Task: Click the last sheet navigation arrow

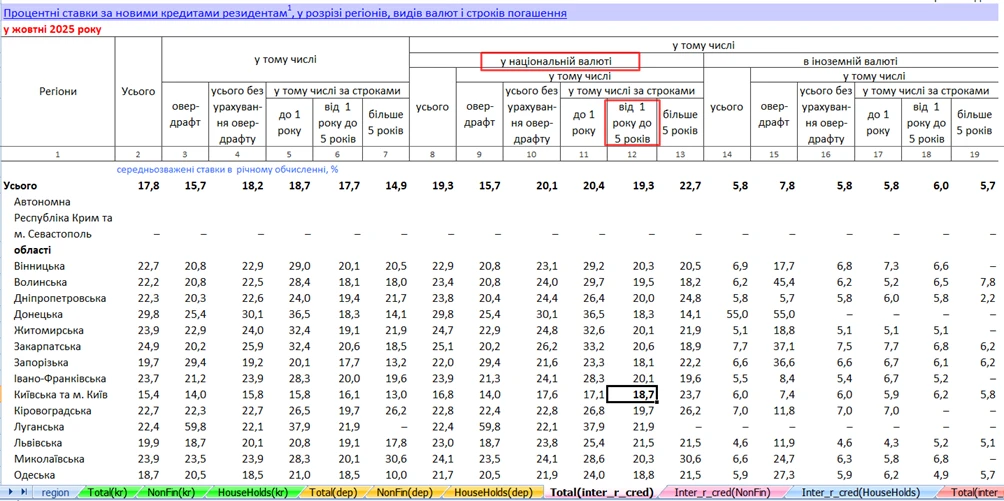Action: click(24, 491)
